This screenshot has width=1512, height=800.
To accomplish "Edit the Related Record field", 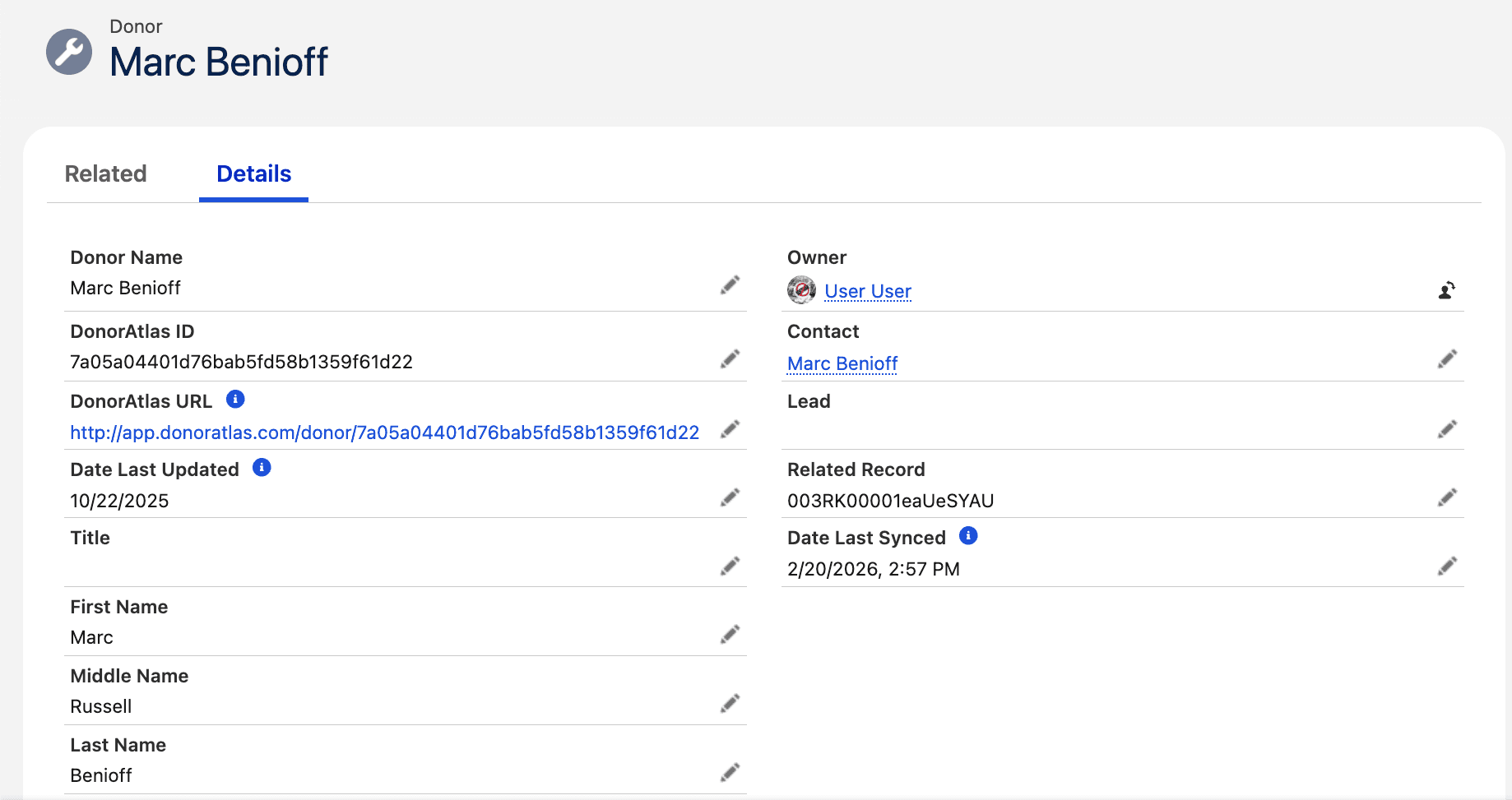I will [x=1447, y=497].
